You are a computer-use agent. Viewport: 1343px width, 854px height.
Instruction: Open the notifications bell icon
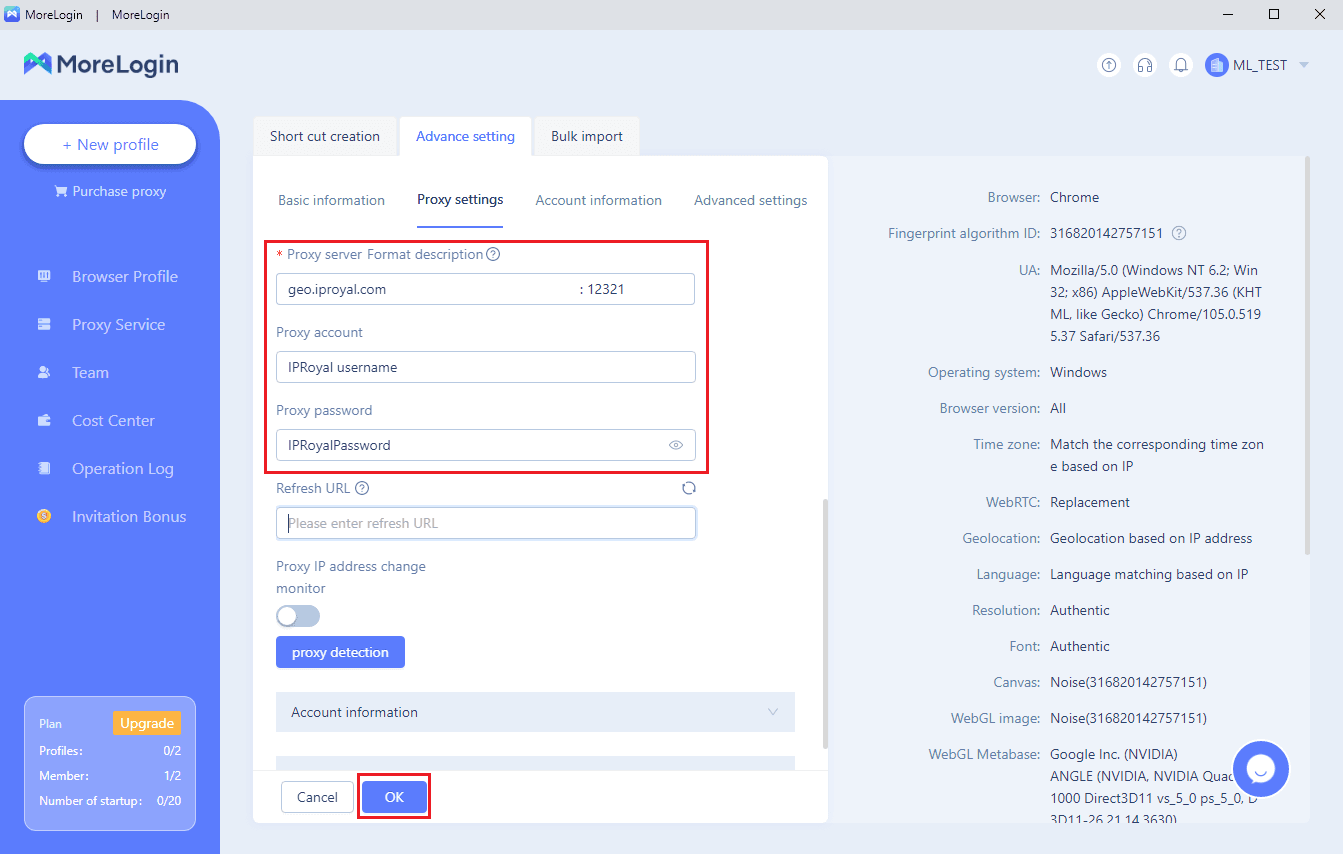(x=1181, y=65)
